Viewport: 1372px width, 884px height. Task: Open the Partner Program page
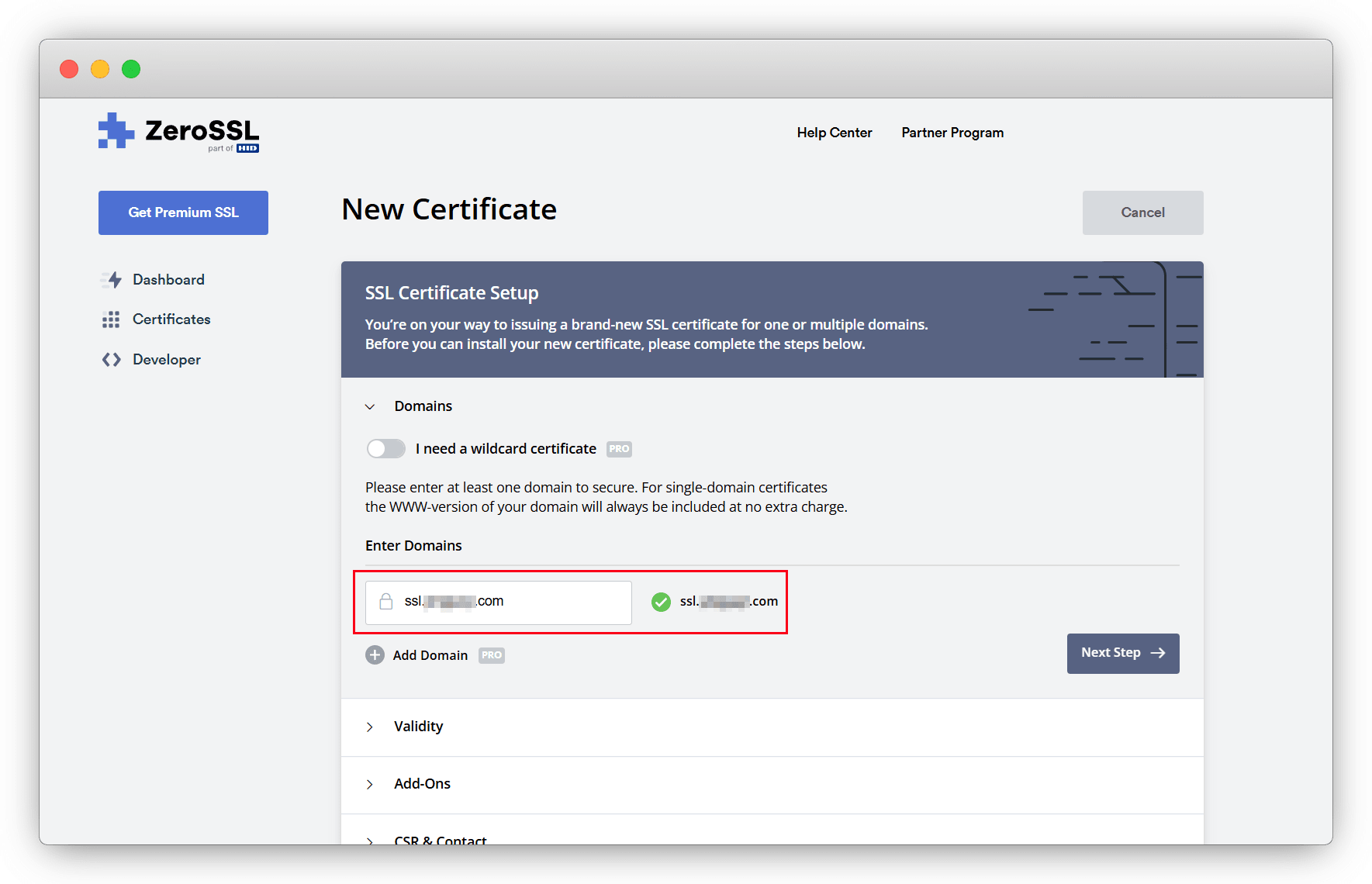click(952, 133)
